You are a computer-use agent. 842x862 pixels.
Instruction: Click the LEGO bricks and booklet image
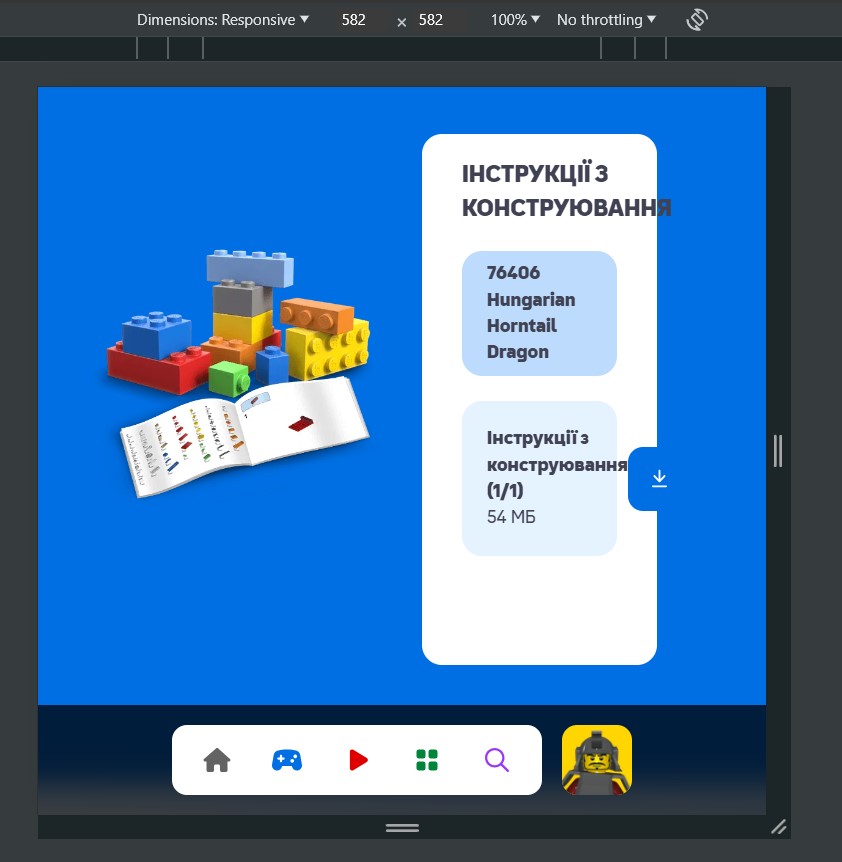(x=240, y=372)
